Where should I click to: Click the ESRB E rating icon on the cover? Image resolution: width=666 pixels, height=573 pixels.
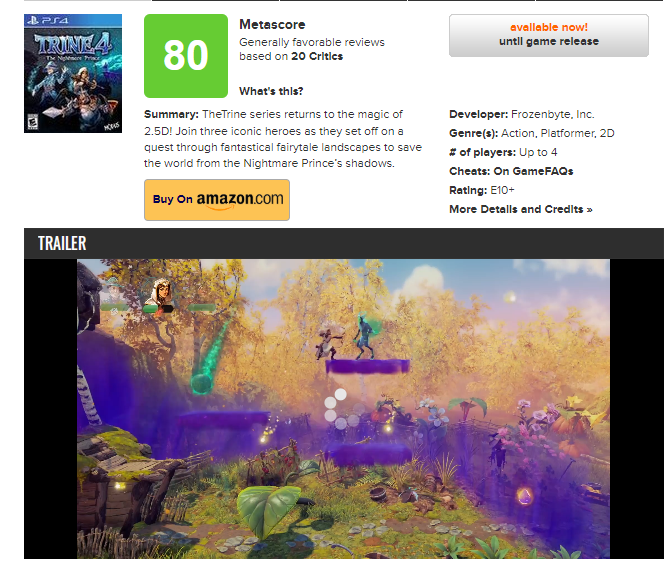tap(32, 122)
